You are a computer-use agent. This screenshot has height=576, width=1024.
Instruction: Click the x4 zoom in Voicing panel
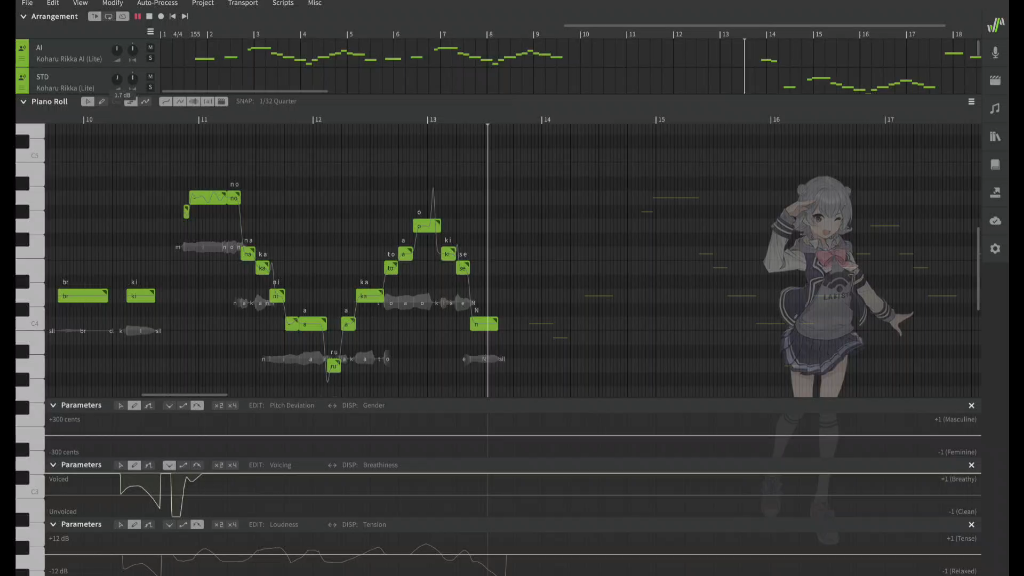[232, 465]
